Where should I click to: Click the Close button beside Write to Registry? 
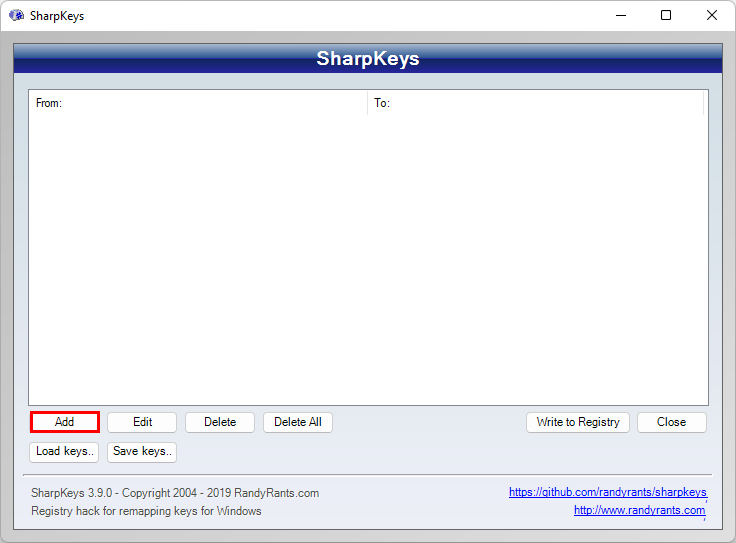(x=672, y=422)
